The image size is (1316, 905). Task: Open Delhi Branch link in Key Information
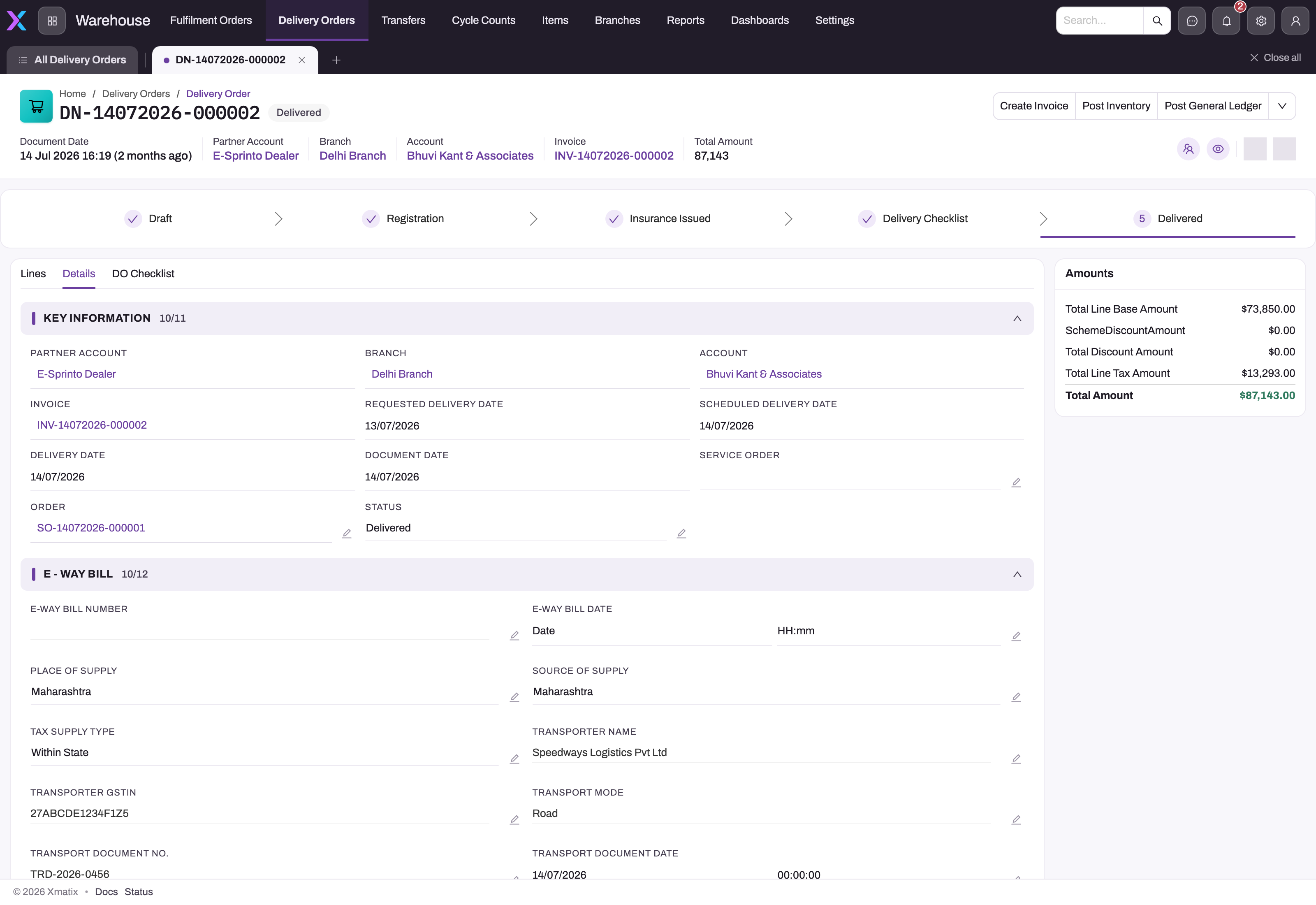point(402,374)
